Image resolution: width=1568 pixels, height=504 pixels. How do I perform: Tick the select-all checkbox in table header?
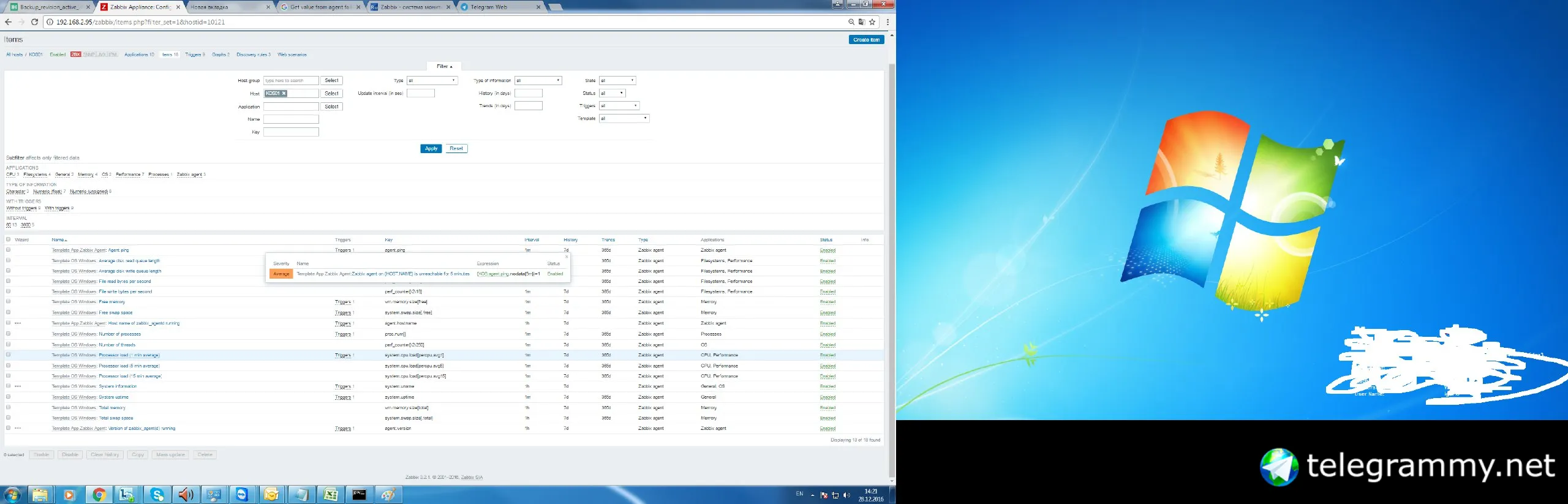tap(9, 239)
